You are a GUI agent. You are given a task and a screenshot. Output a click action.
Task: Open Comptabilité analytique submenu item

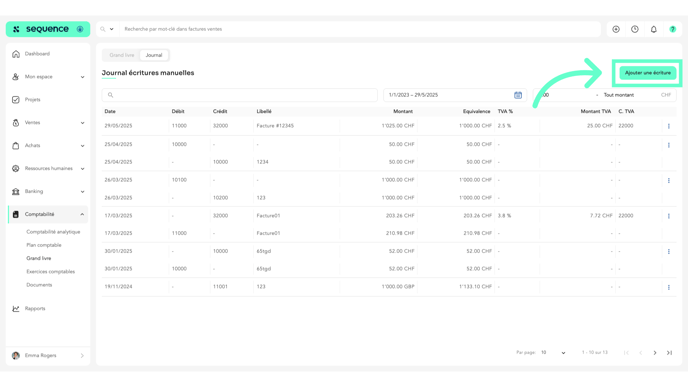[x=53, y=232]
